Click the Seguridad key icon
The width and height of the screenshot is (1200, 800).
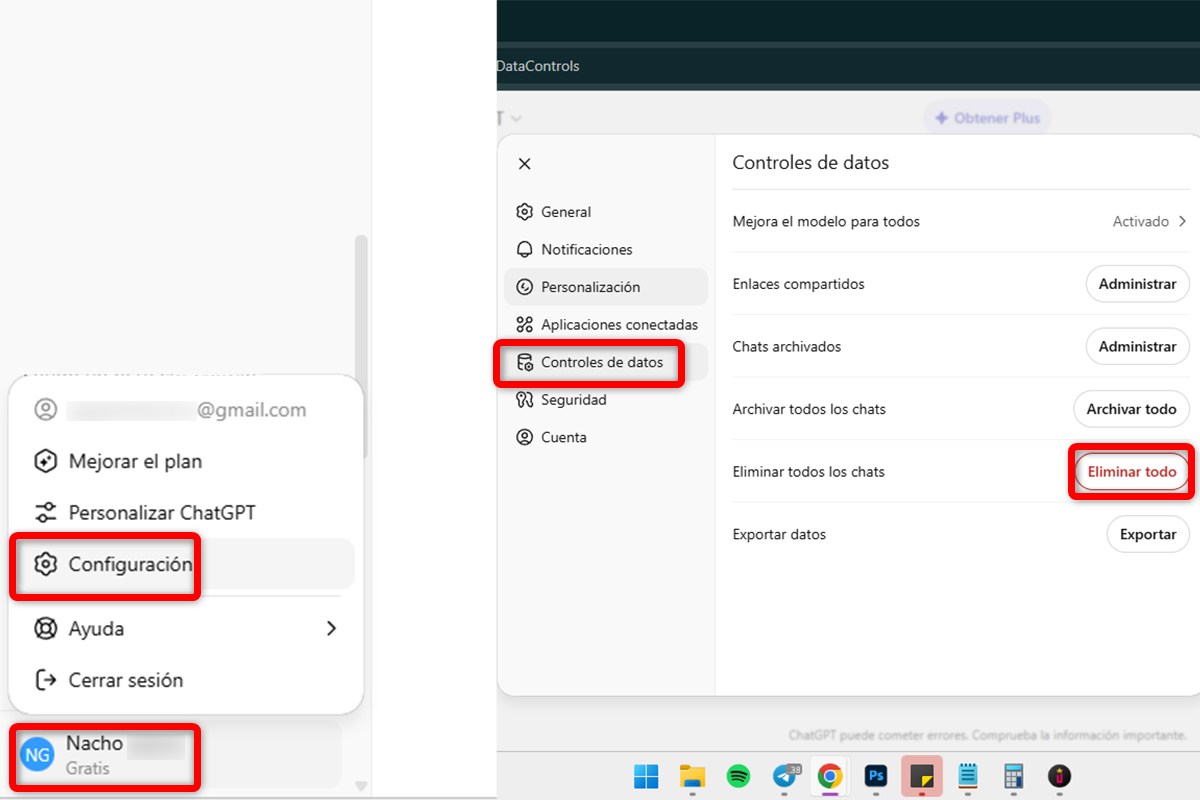point(525,400)
